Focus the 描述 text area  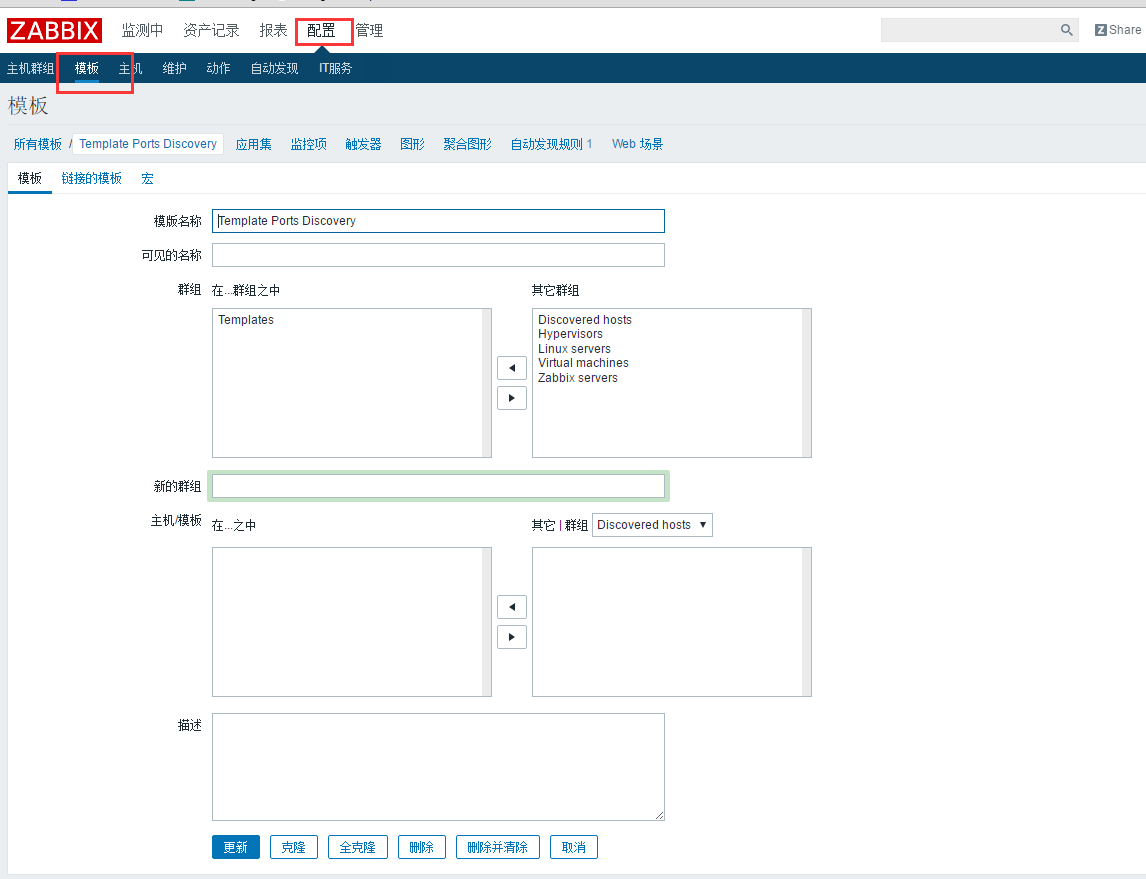[x=439, y=767]
